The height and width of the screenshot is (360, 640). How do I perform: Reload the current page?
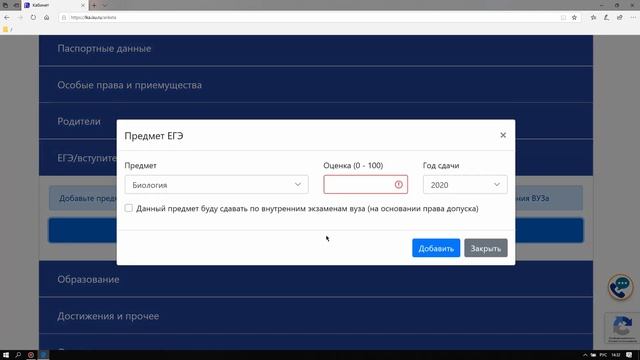(x=33, y=18)
